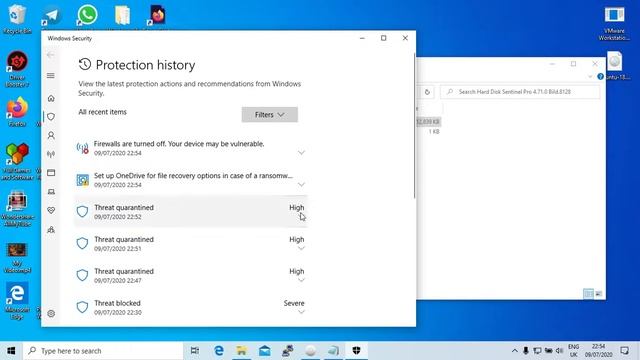
Task: Click the firewall warning icon
Action: tap(82, 148)
